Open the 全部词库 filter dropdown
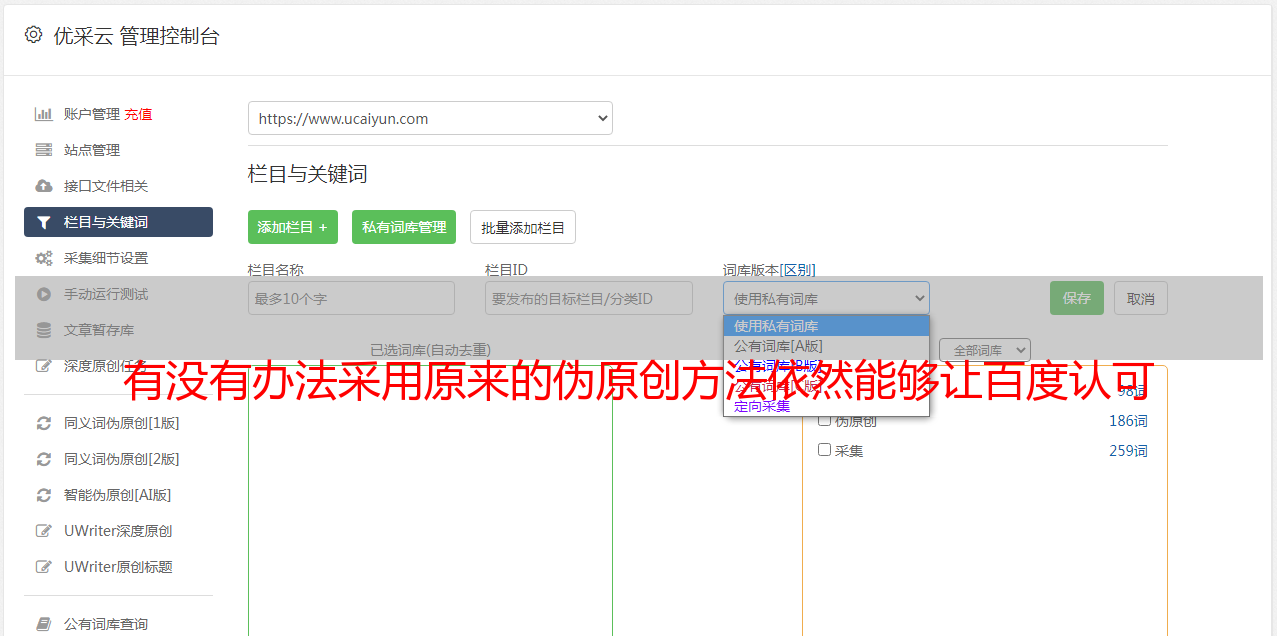 coord(985,350)
